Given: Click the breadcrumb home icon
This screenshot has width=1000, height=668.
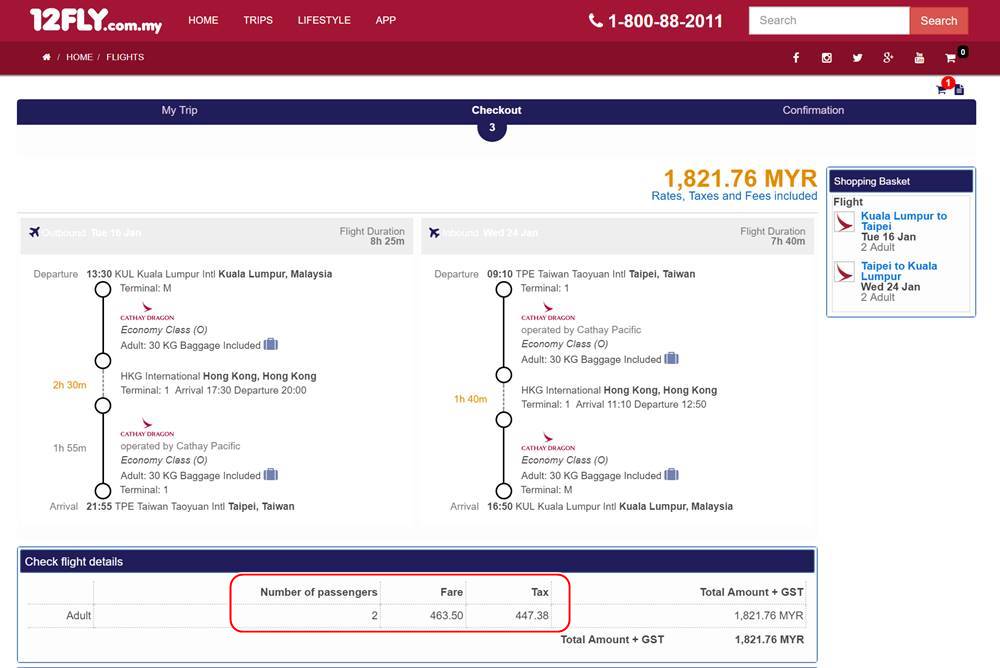Looking at the screenshot, I should (x=47, y=57).
